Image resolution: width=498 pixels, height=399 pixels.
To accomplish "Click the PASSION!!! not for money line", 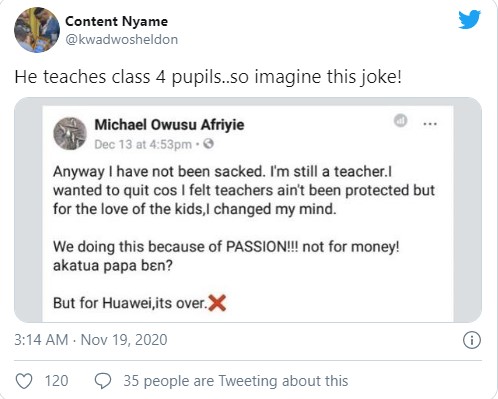I will tap(226, 247).
